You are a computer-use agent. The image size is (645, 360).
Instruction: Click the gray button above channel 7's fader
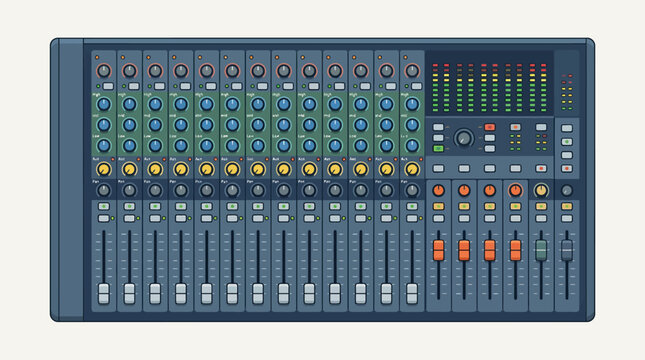(258, 218)
